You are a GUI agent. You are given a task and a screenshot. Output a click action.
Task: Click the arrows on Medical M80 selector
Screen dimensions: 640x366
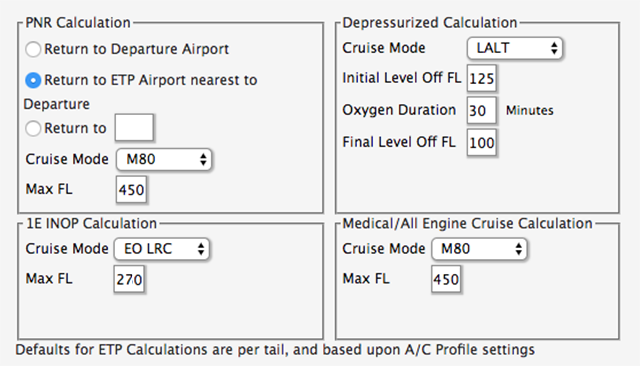pyautogui.click(x=518, y=249)
